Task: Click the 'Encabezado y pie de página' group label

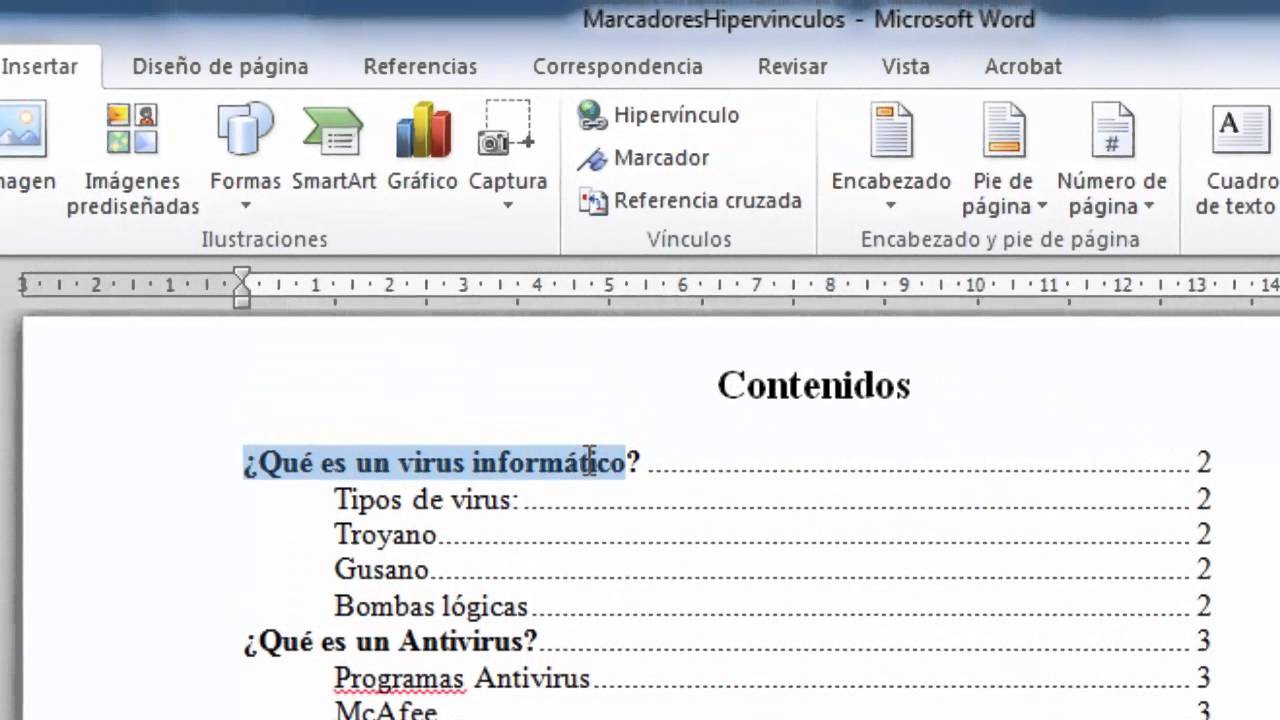Action: (x=1000, y=240)
